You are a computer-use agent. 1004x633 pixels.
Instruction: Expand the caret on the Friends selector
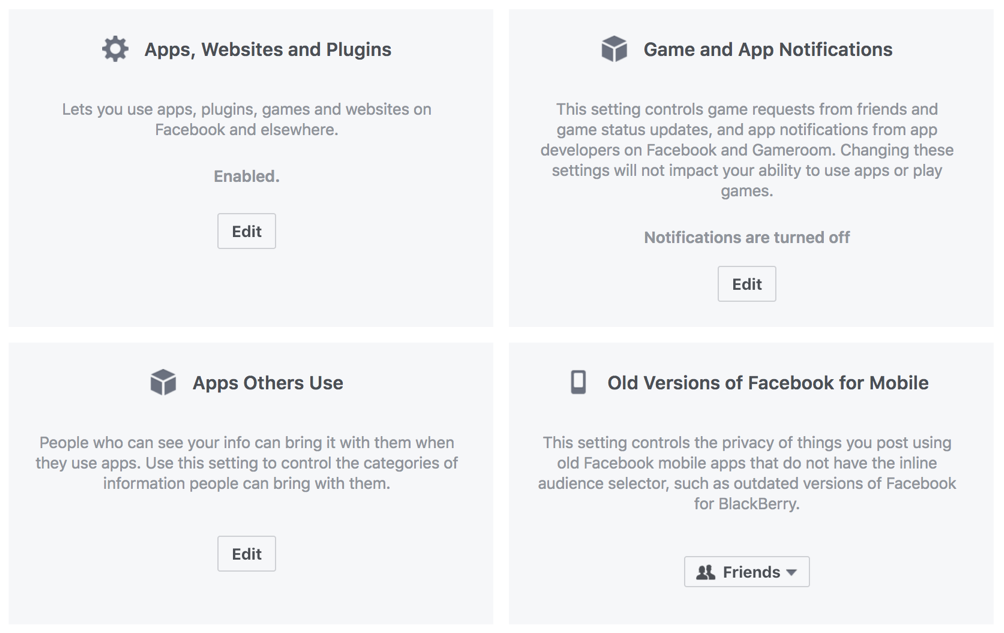793,572
